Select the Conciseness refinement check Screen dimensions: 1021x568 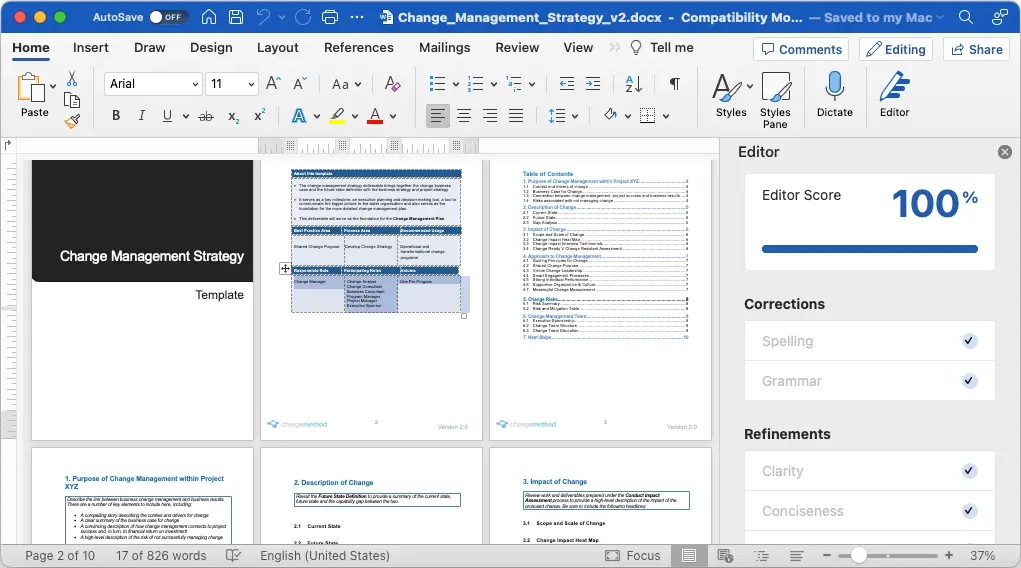[869, 511]
